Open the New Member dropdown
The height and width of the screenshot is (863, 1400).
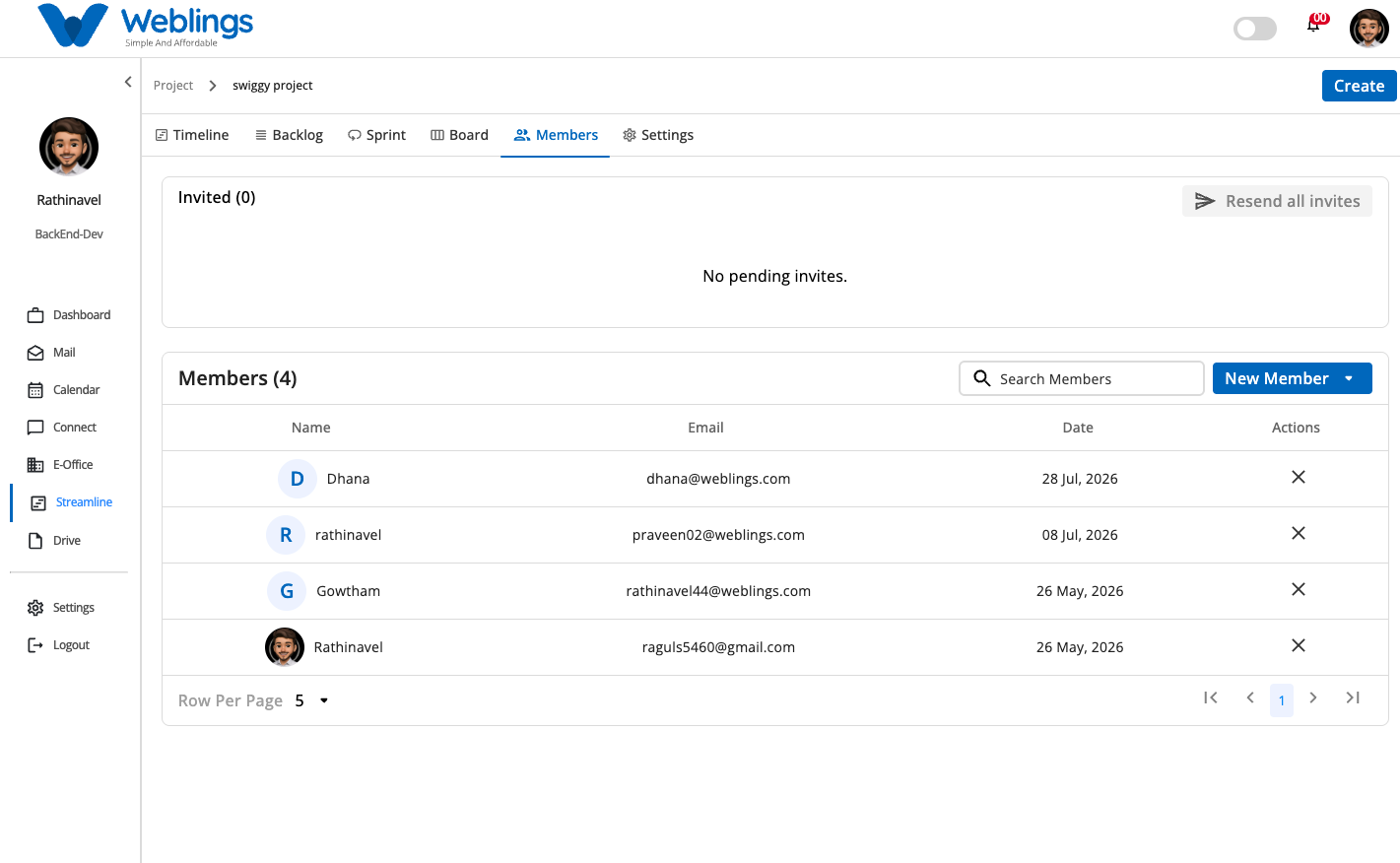pyautogui.click(x=1293, y=378)
